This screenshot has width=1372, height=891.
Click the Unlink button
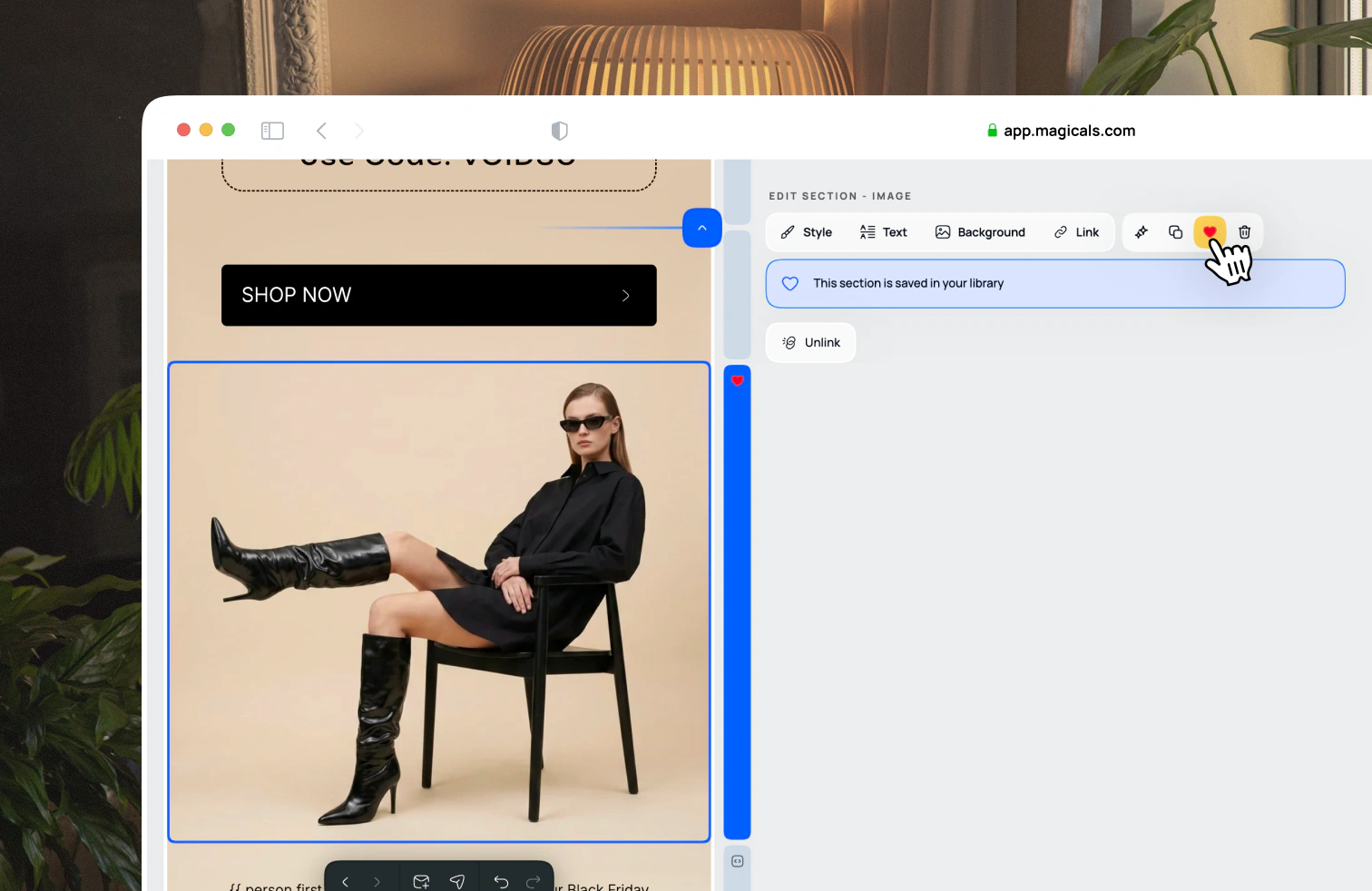click(x=810, y=343)
